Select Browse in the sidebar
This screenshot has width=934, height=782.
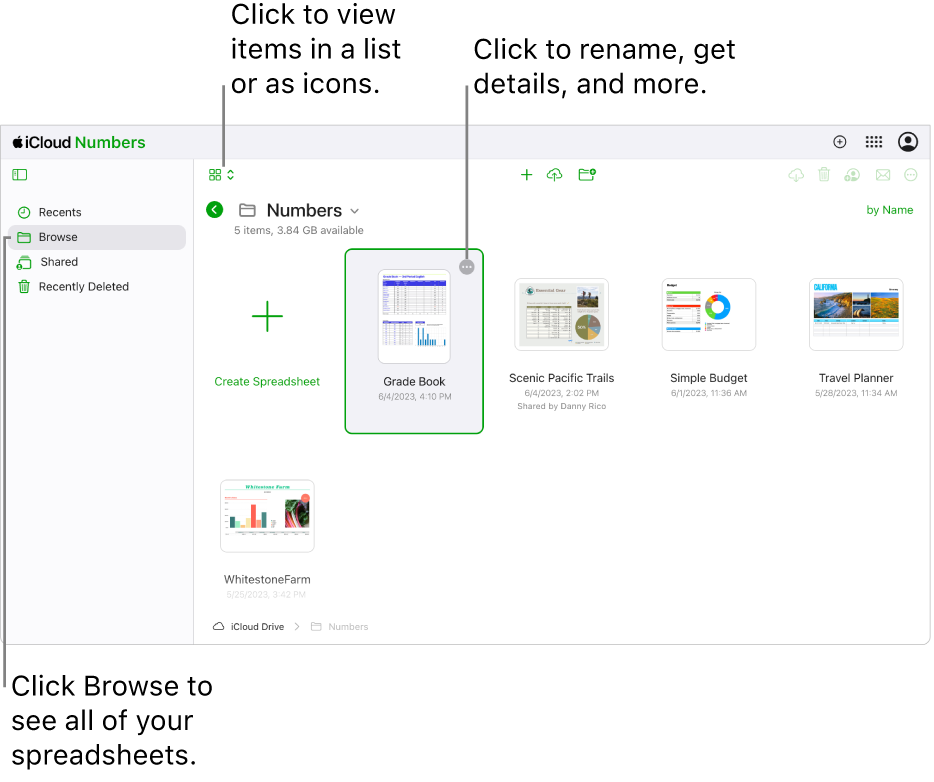(x=97, y=237)
